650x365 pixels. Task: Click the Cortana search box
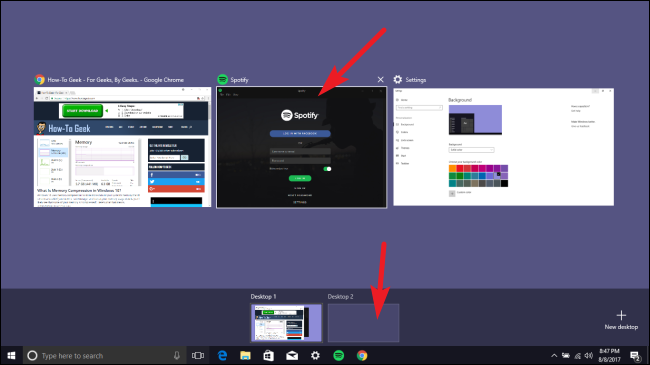pos(104,355)
